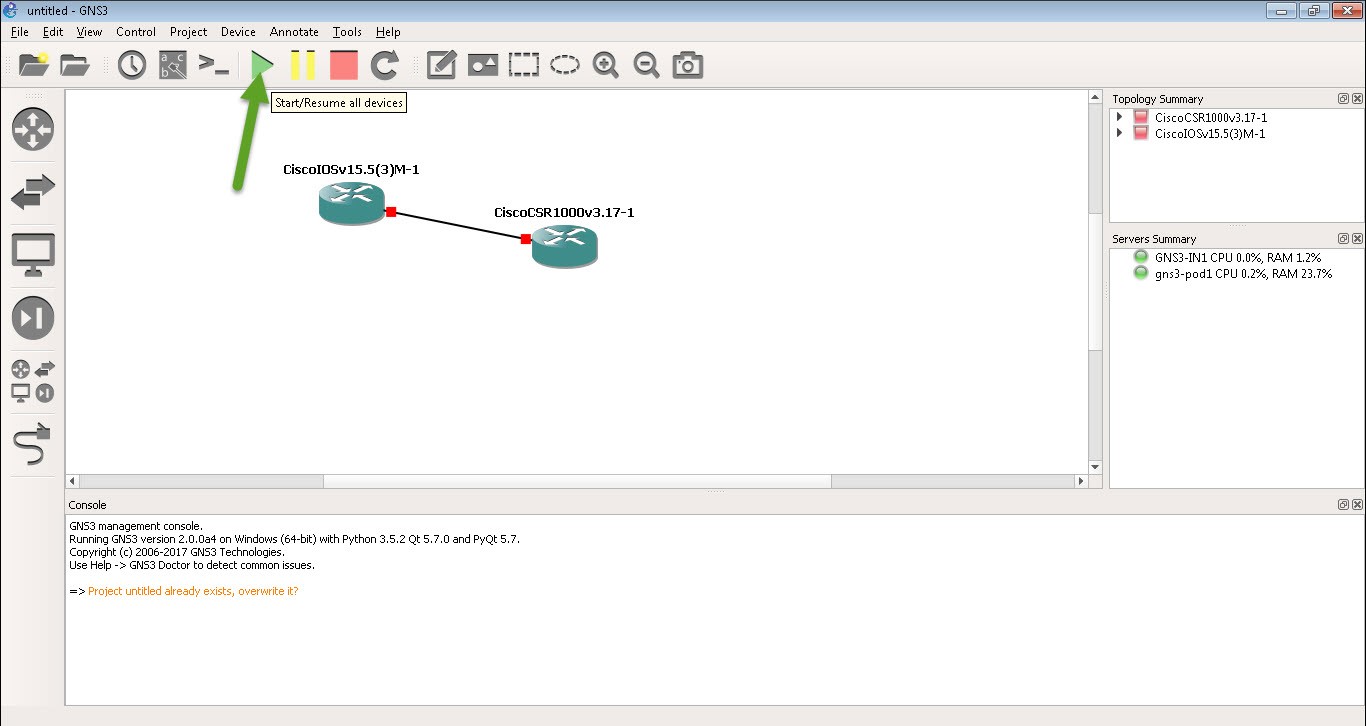Click Console connect to all devices icon
This screenshot has width=1366, height=726.
(x=213, y=65)
